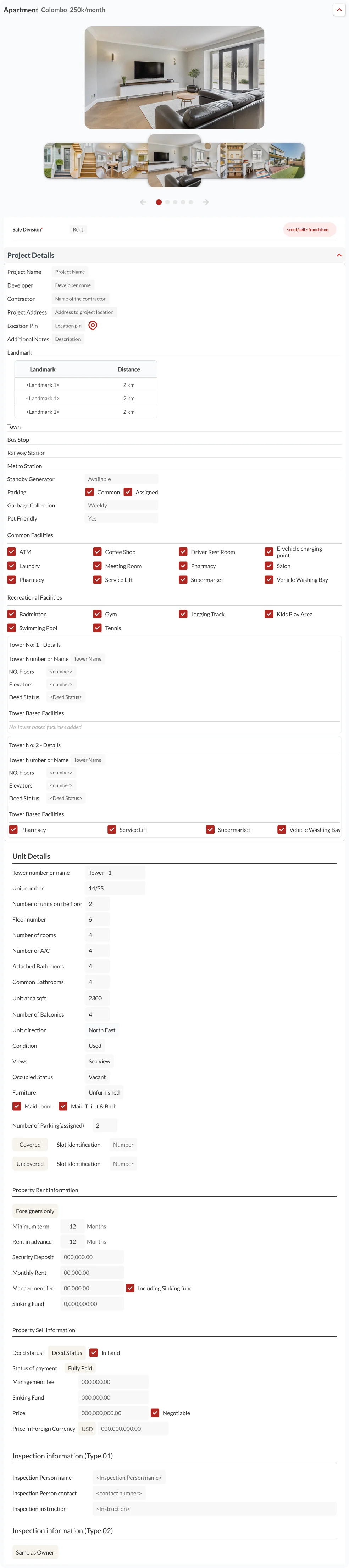
Task: Toggle the Maid room checkbox
Action: pyautogui.click(x=17, y=1106)
